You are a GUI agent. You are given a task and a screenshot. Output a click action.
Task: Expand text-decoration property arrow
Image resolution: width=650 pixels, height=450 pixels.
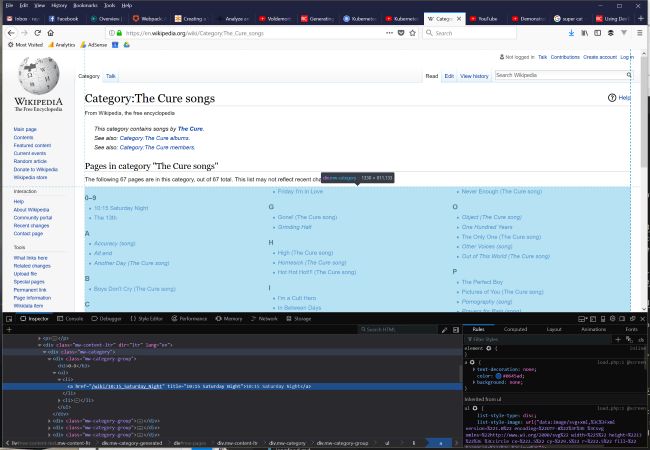pos(474,369)
